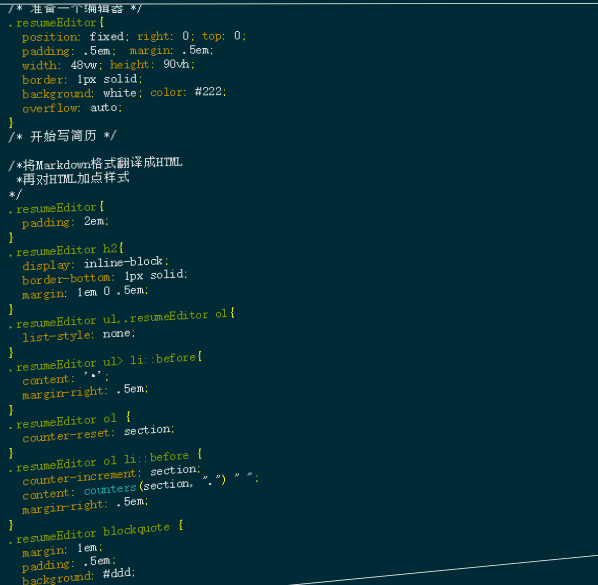Click the 'counter-reset' property name
The height and width of the screenshot is (585, 598).
click(x=66, y=436)
